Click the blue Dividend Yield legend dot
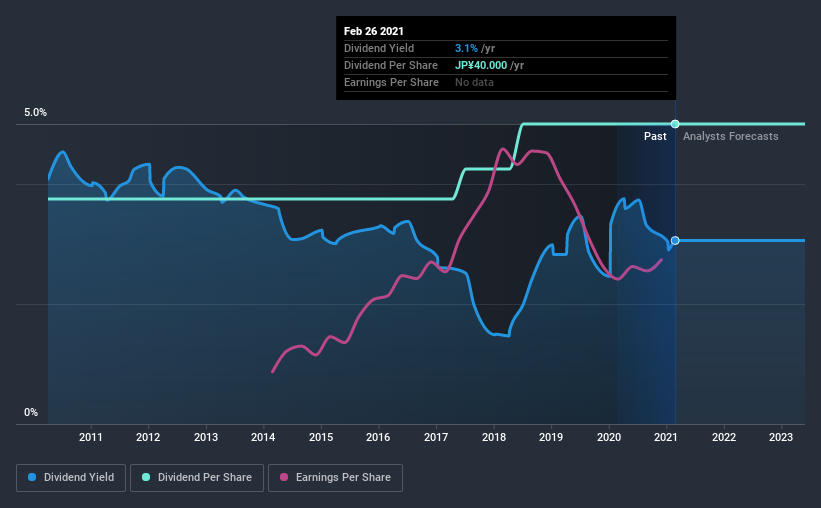The image size is (821, 508). [32, 477]
